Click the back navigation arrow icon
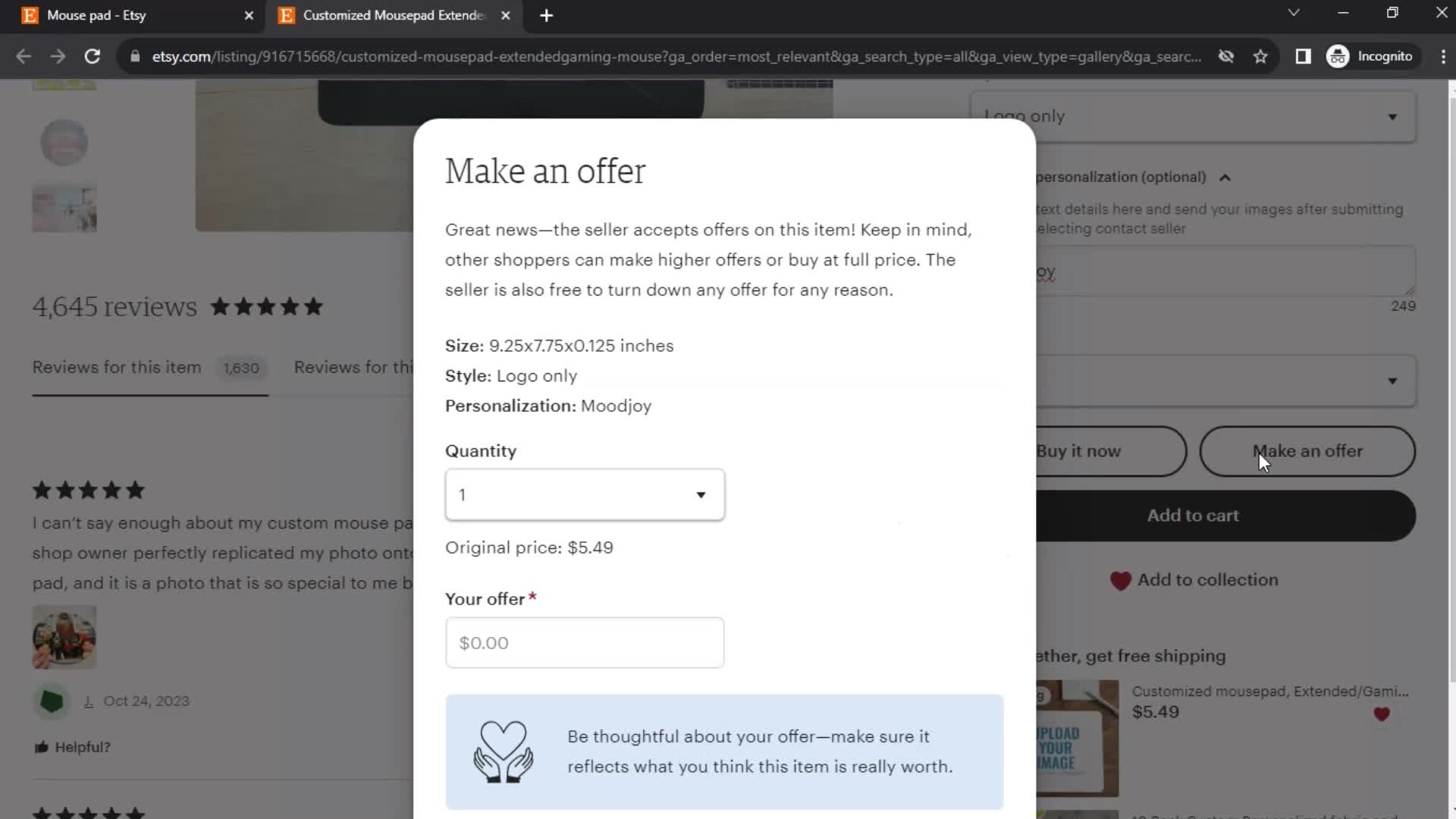The height and width of the screenshot is (819, 1456). coord(24,56)
